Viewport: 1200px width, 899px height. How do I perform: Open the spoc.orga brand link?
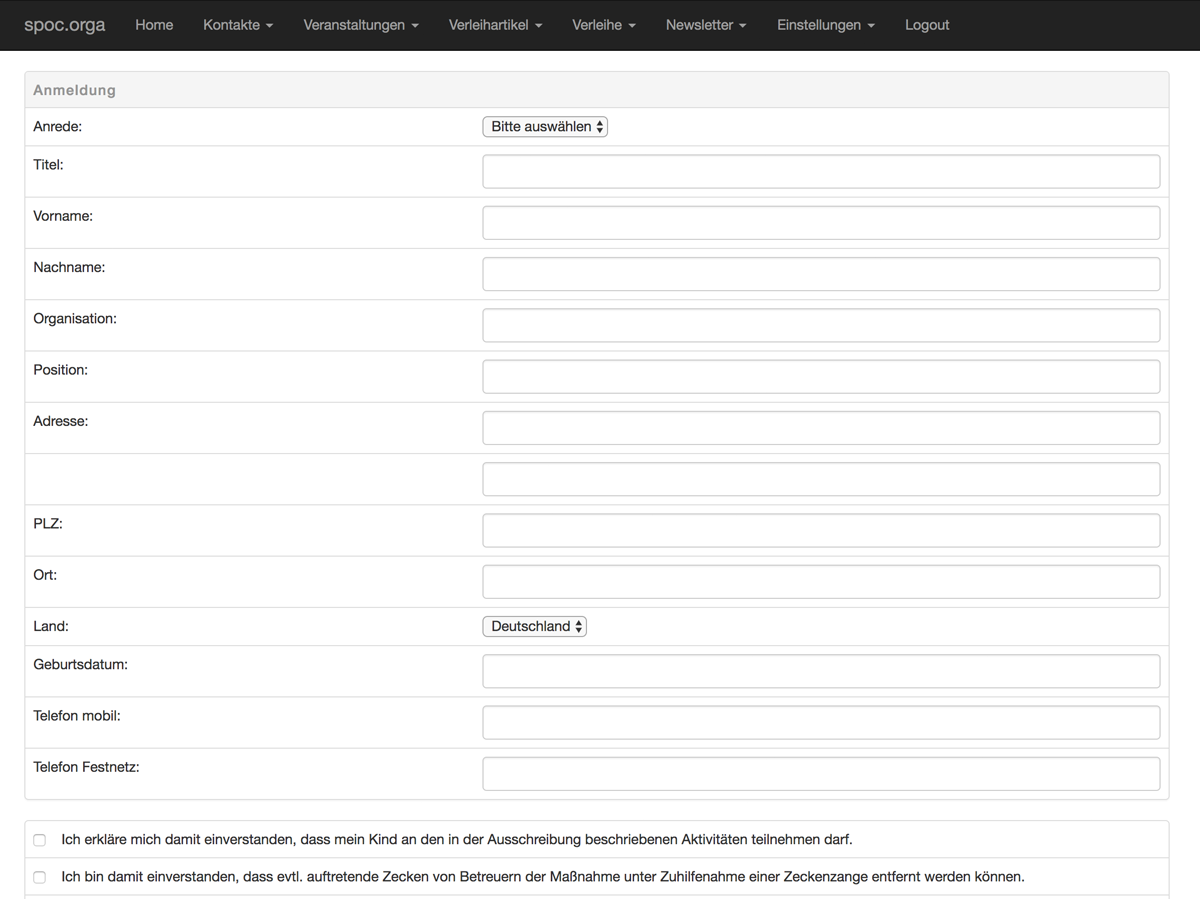click(x=65, y=25)
